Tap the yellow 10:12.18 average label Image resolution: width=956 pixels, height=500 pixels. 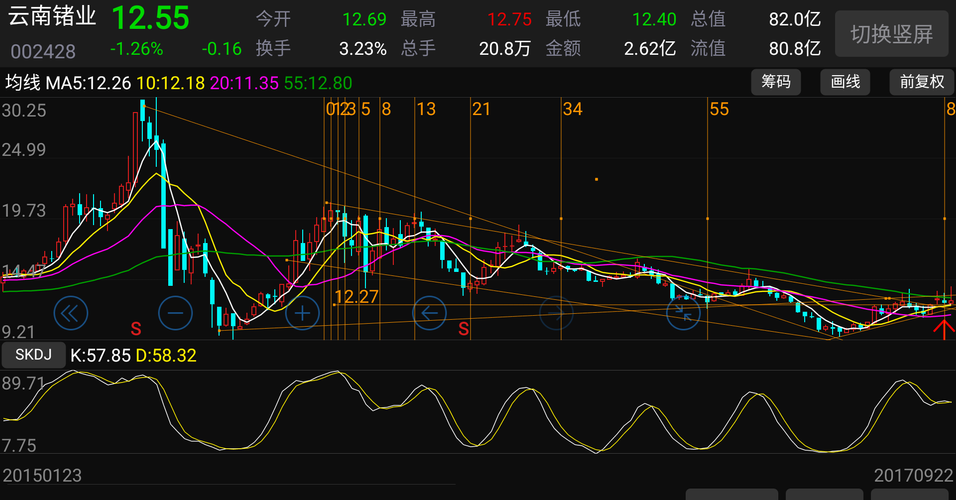pyautogui.click(x=171, y=83)
